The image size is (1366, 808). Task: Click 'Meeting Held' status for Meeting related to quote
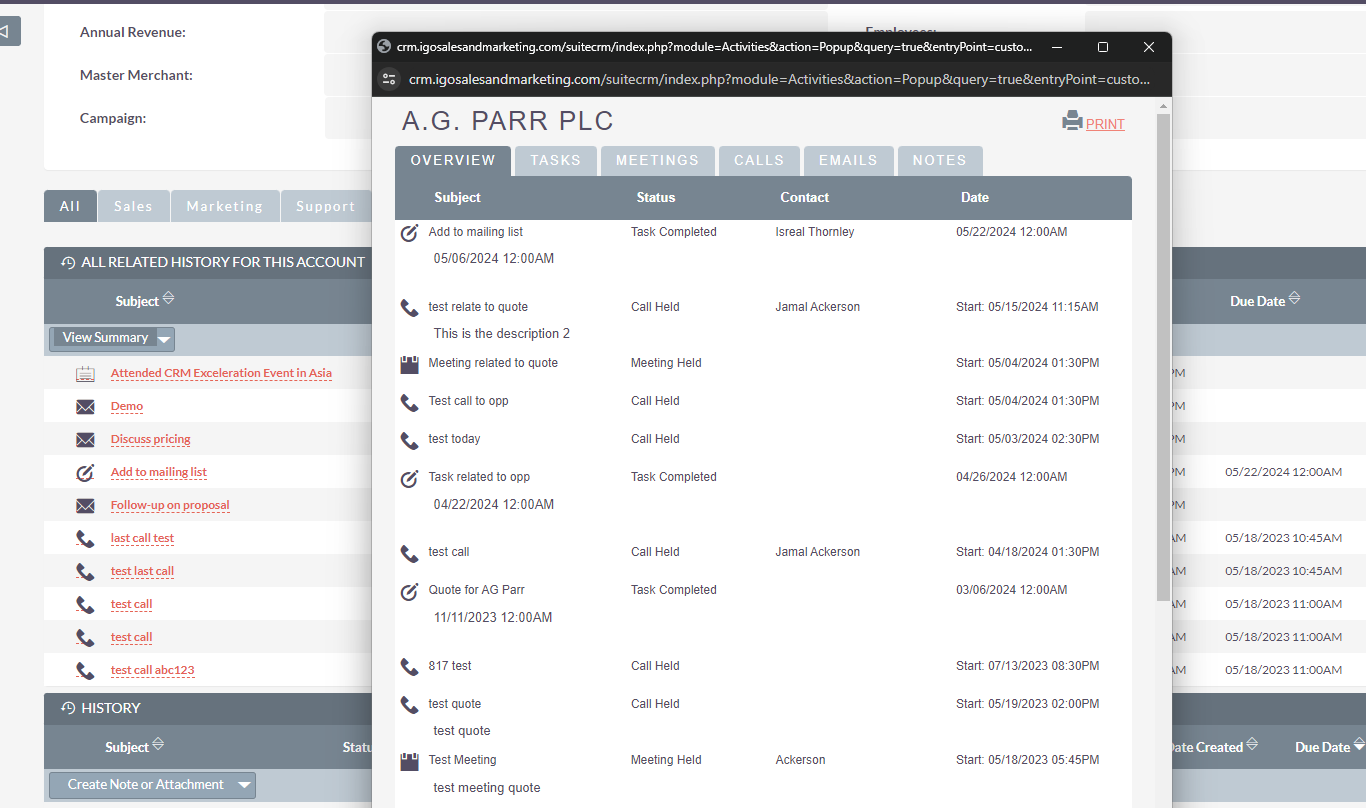pyautogui.click(x=666, y=363)
